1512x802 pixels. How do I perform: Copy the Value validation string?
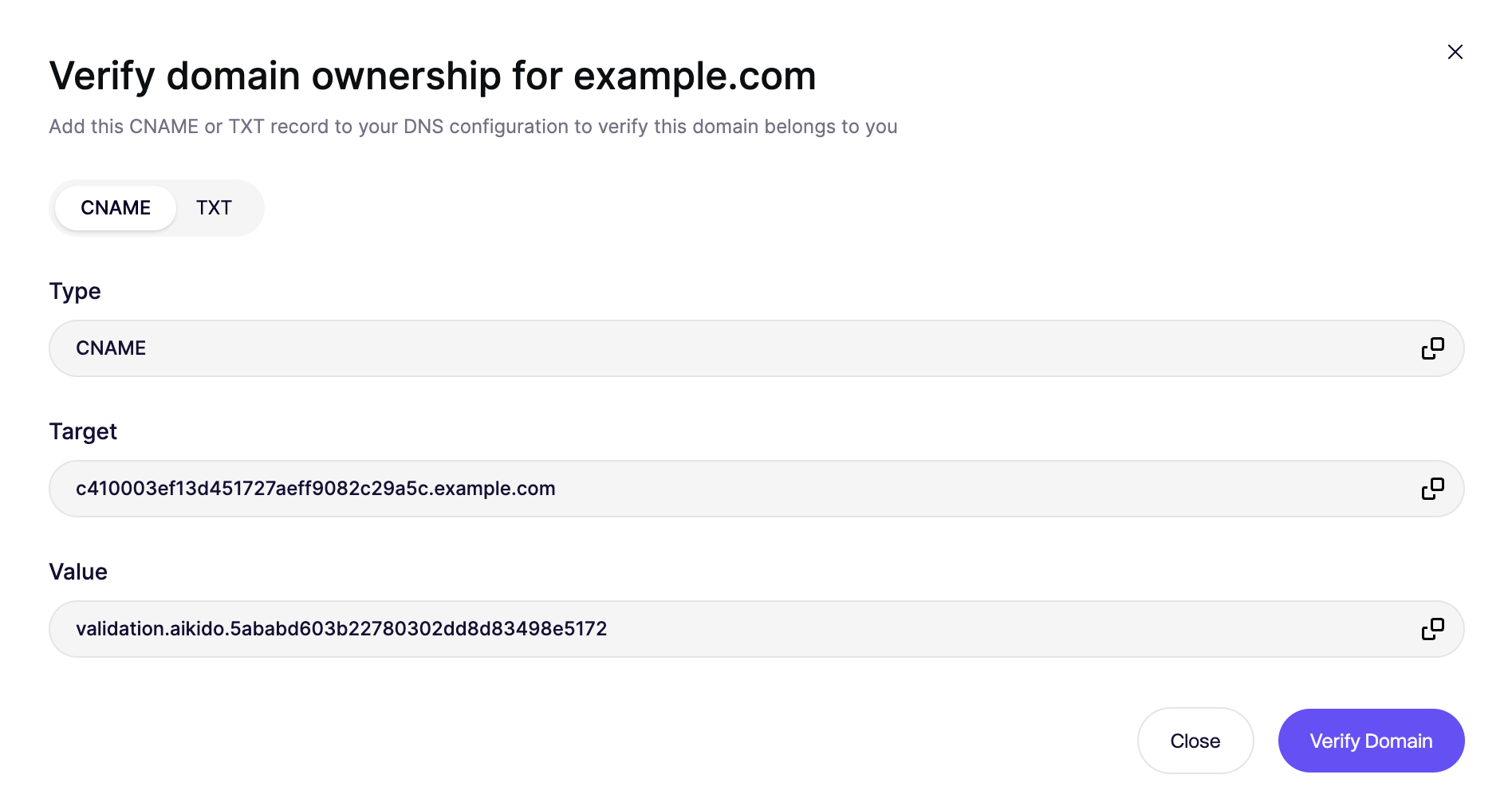1432,629
